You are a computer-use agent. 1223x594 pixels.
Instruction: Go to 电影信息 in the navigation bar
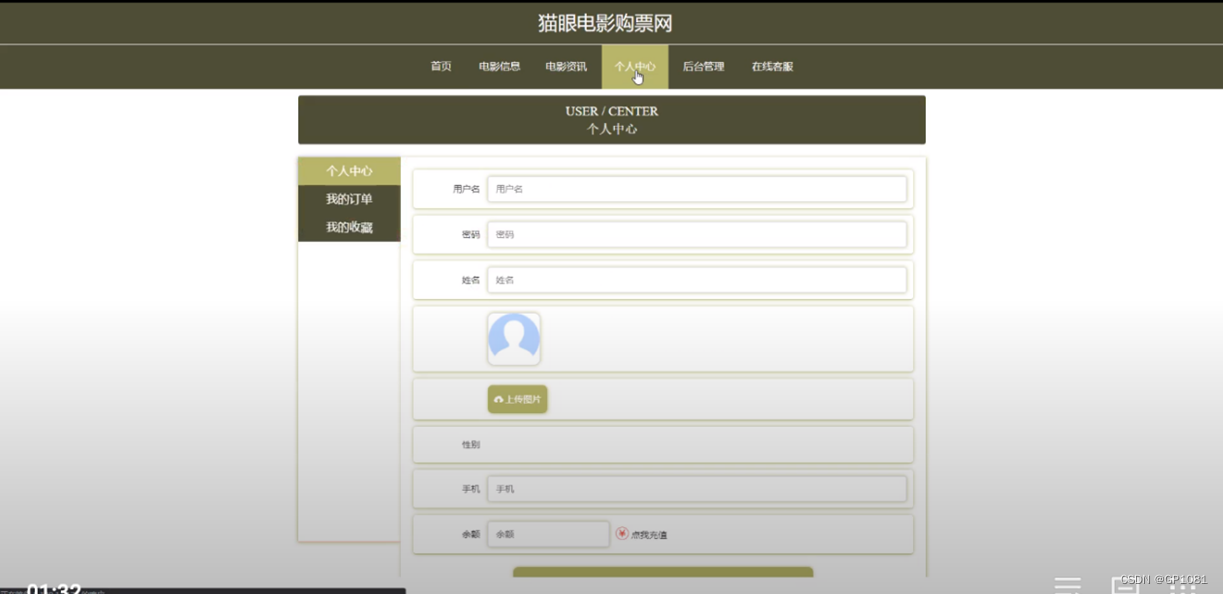499,67
